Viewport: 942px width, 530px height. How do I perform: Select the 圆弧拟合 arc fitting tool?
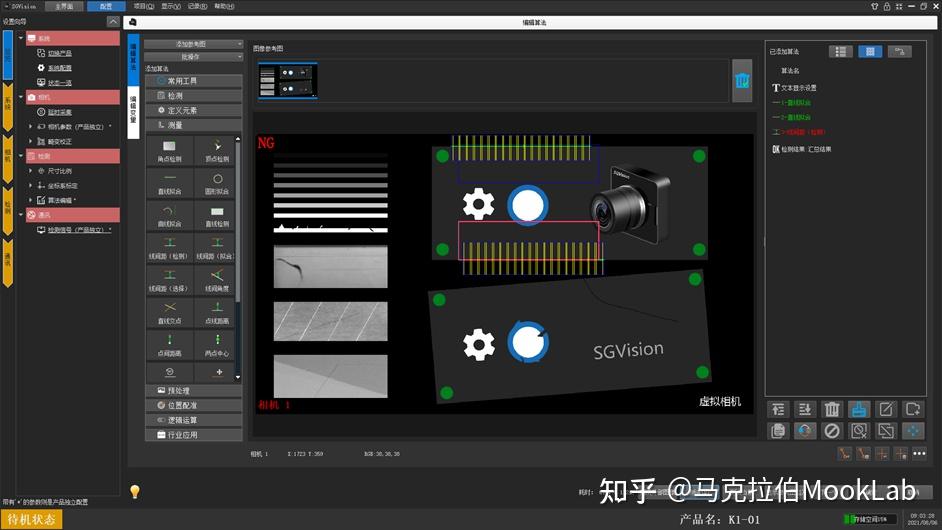coord(169,216)
